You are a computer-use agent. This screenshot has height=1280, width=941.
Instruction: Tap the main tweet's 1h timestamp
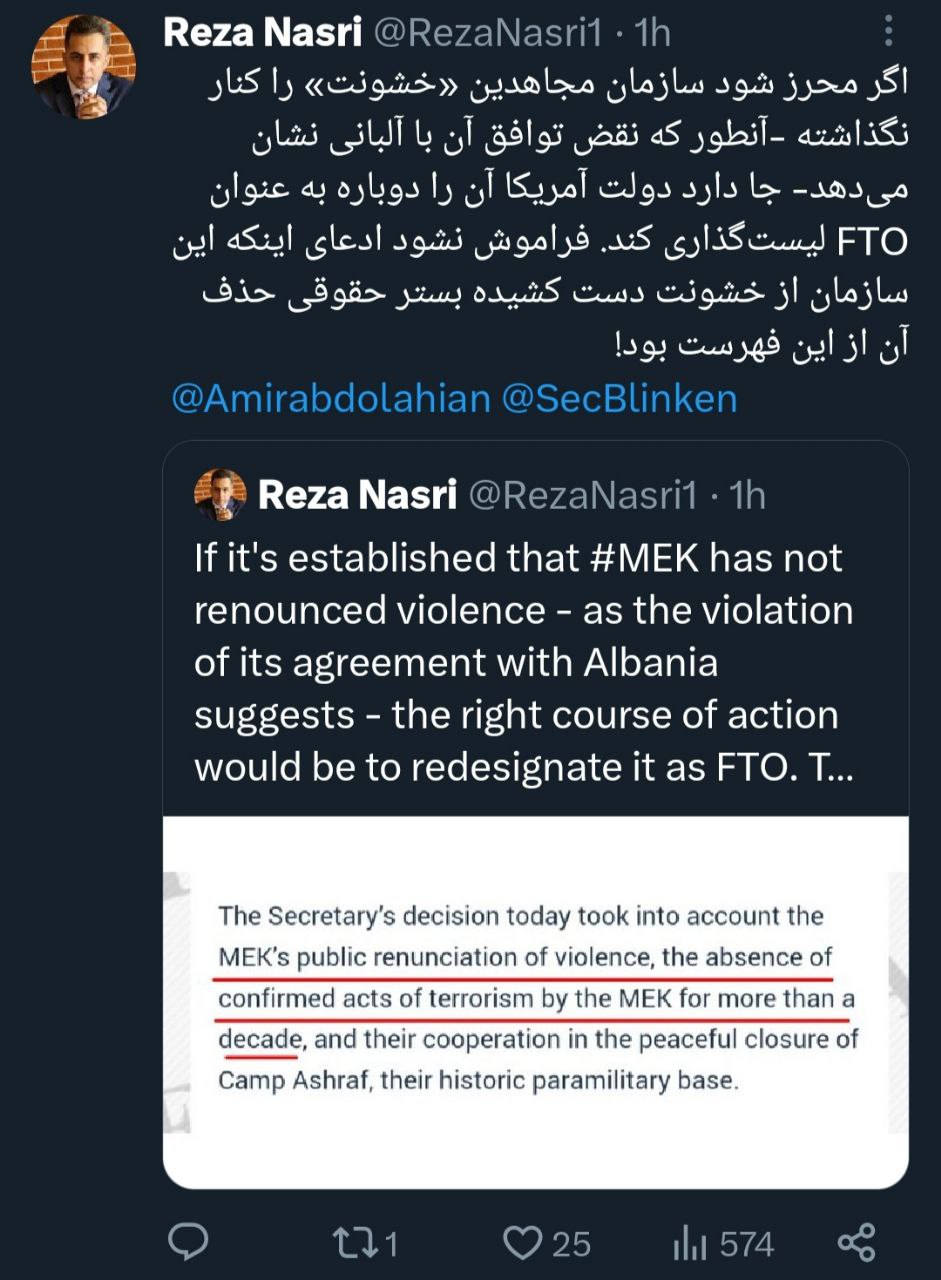[x=652, y=33]
